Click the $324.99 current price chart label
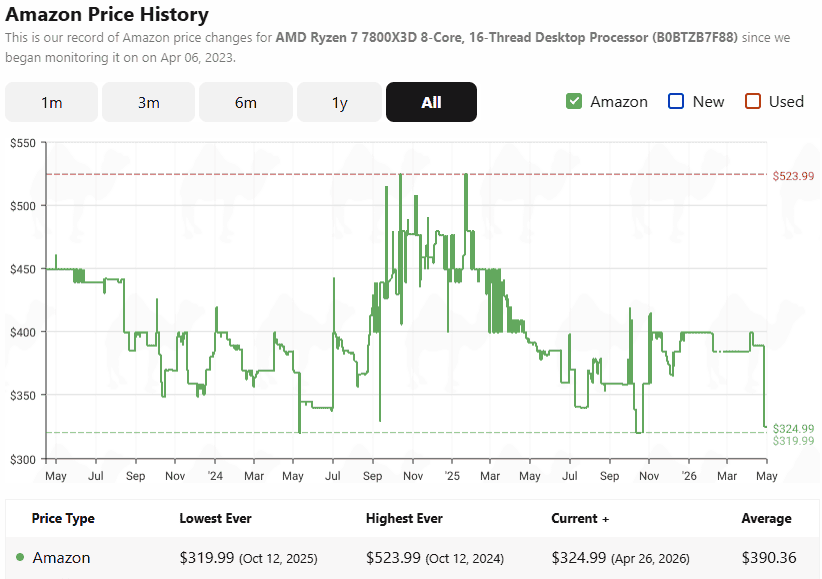The image size is (822, 579). point(793,428)
